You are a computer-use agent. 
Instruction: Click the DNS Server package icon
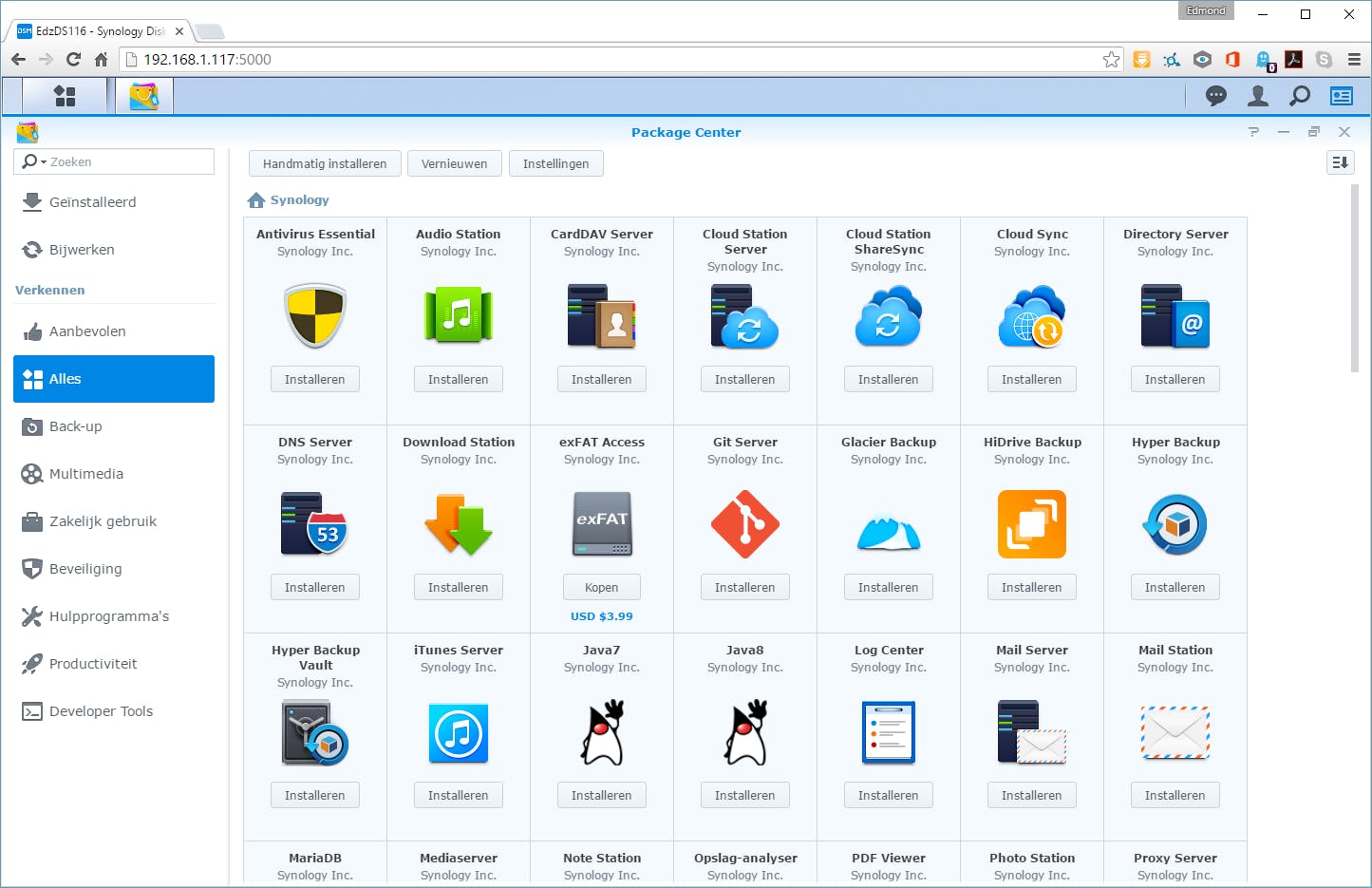click(315, 524)
